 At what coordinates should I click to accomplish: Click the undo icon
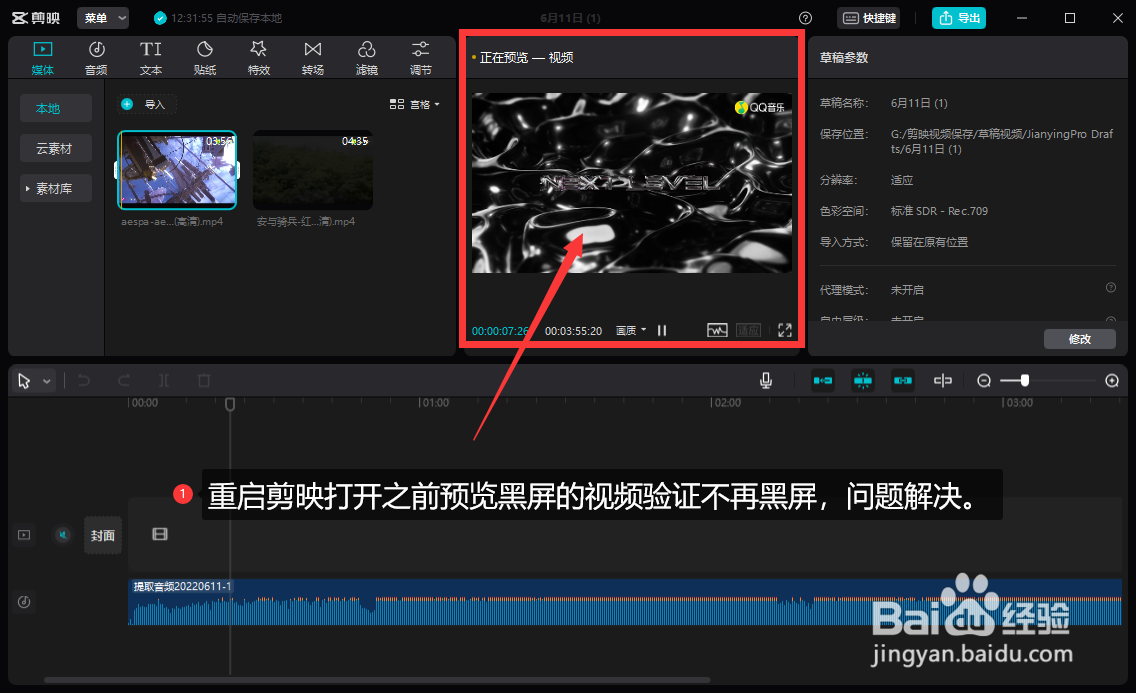pyautogui.click(x=84, y=380)
